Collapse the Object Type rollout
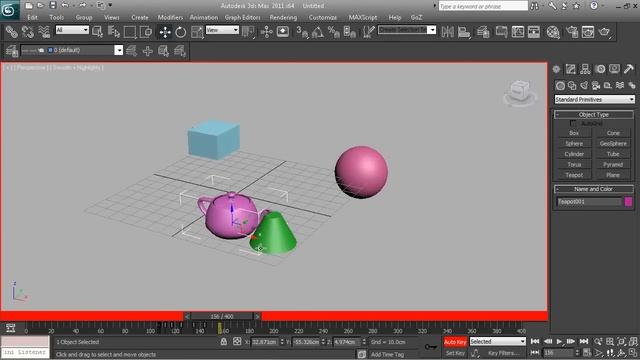640x360 pixels. click(594, 114)
